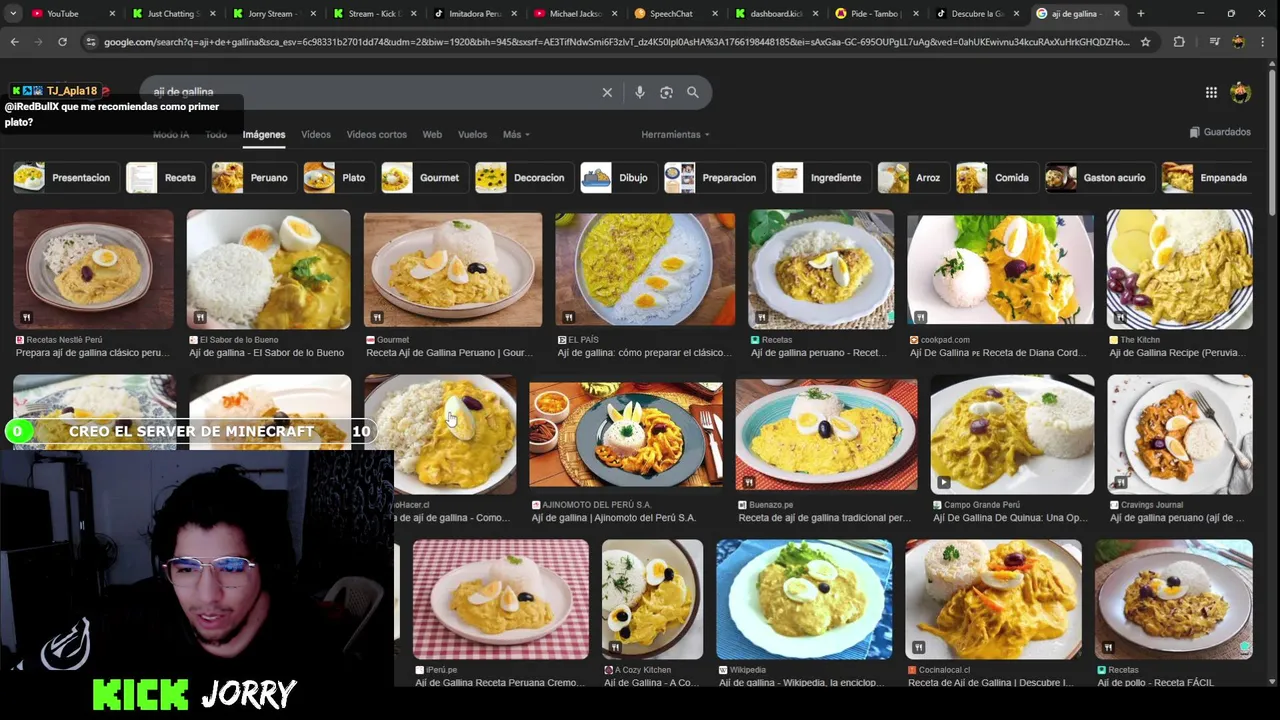Open the Google account avatar
Image resolution: width=1280 pixels, height=720 pixels.
(x=1241, y=92)
